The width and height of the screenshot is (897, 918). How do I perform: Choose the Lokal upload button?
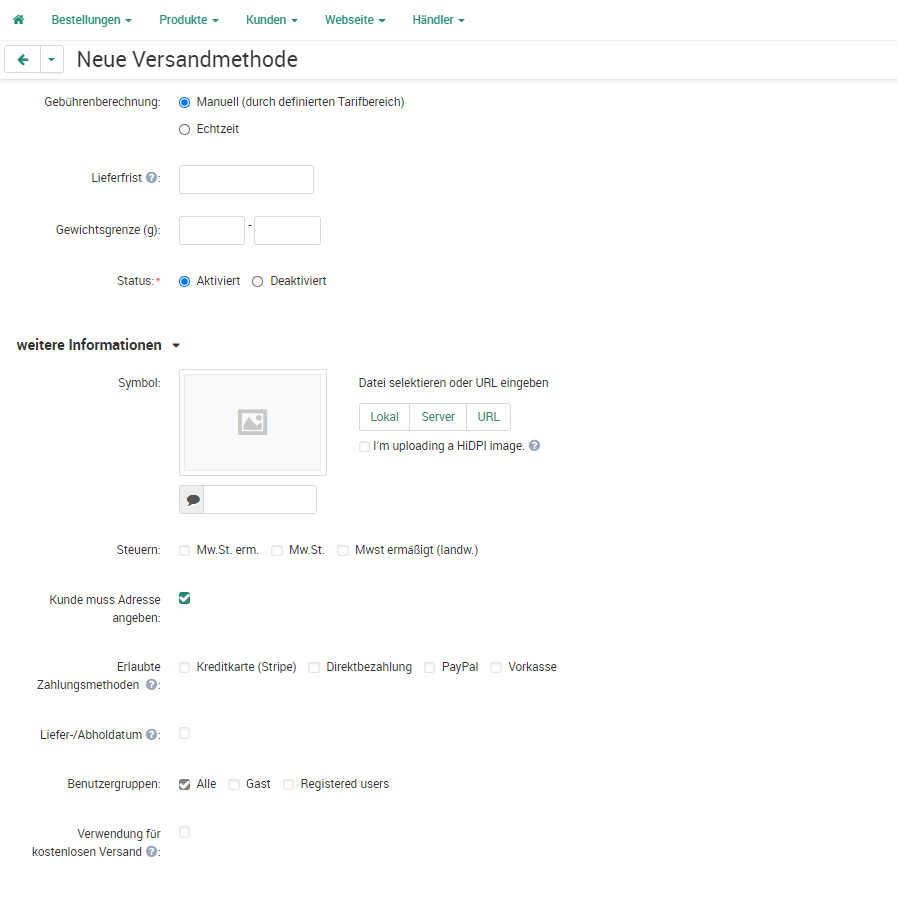pyautogui.click(x=384, y=417)
